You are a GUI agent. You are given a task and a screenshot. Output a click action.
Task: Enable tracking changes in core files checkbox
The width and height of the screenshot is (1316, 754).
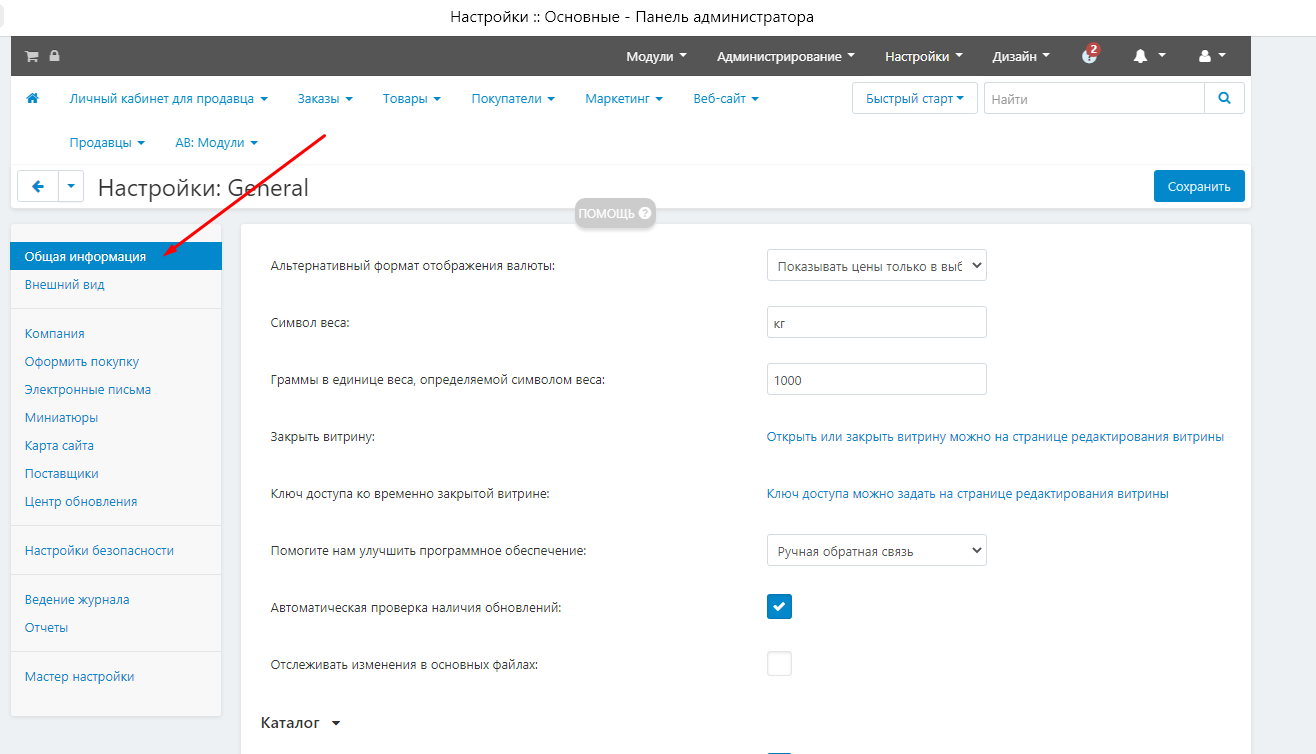pos(779,664)
